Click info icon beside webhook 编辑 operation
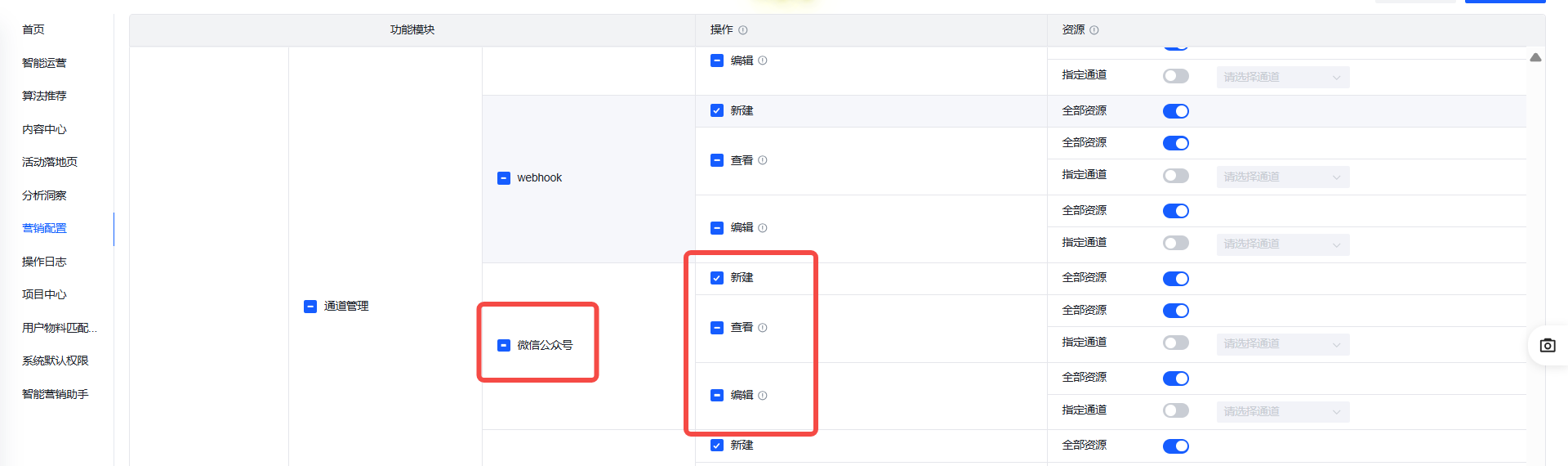1568x466 pixels. pos(763,228)
